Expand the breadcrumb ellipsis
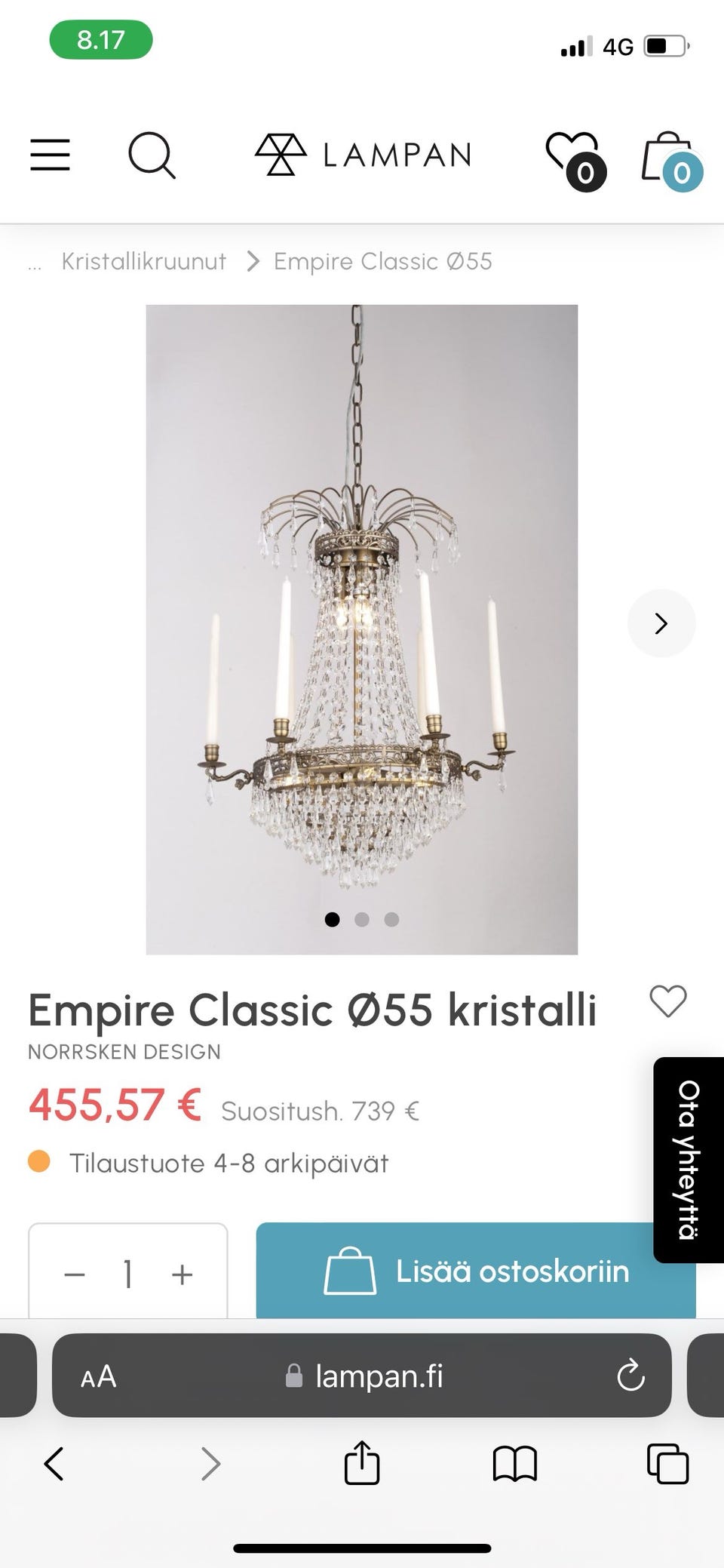This screenshot has height=1568, width=724. 35,264
